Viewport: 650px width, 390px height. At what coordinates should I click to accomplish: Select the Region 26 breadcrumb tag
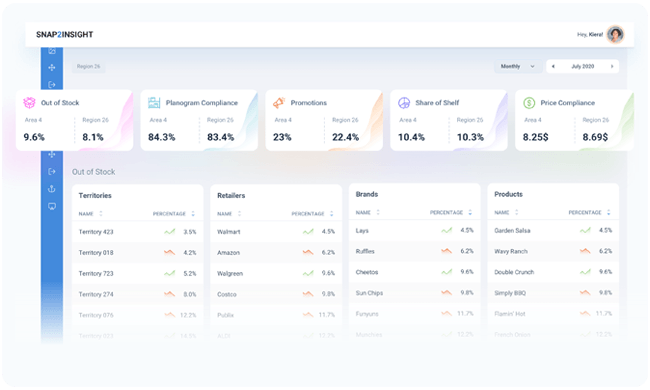(88, 66)
